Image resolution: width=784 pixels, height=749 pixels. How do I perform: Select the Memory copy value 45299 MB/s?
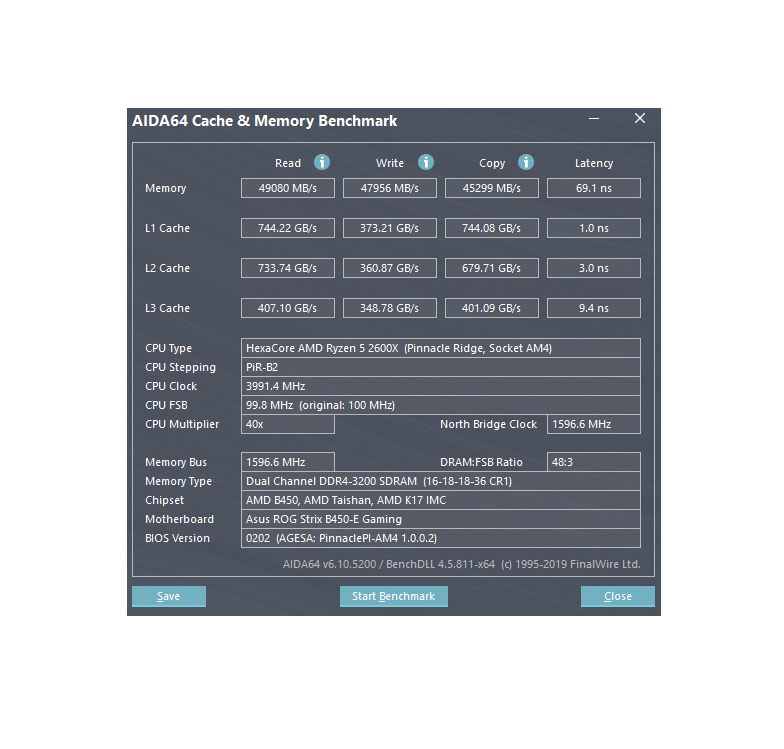pyautogui.click(x=492, y=188)
